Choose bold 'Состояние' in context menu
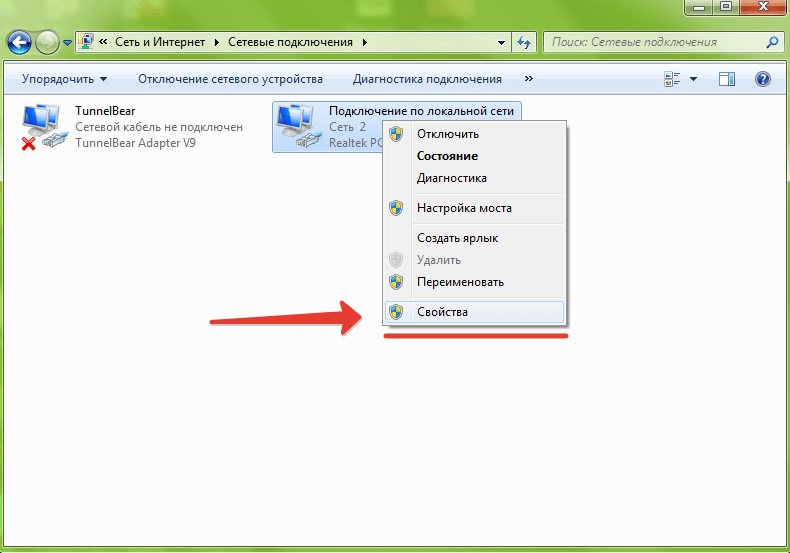Screen dimensions: 790x553 [474, 156]
